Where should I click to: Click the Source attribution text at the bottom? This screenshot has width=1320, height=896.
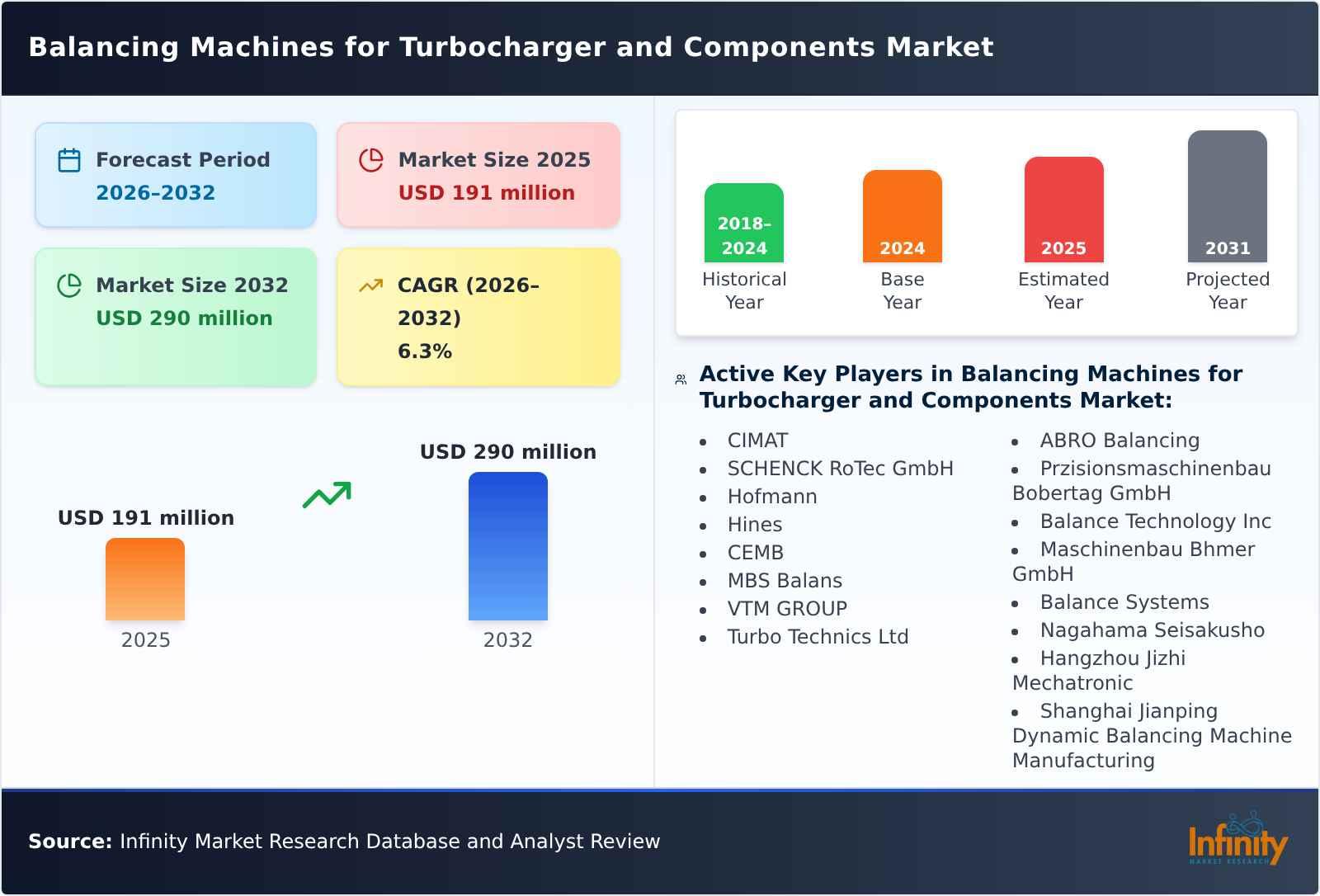coord(344,842)
